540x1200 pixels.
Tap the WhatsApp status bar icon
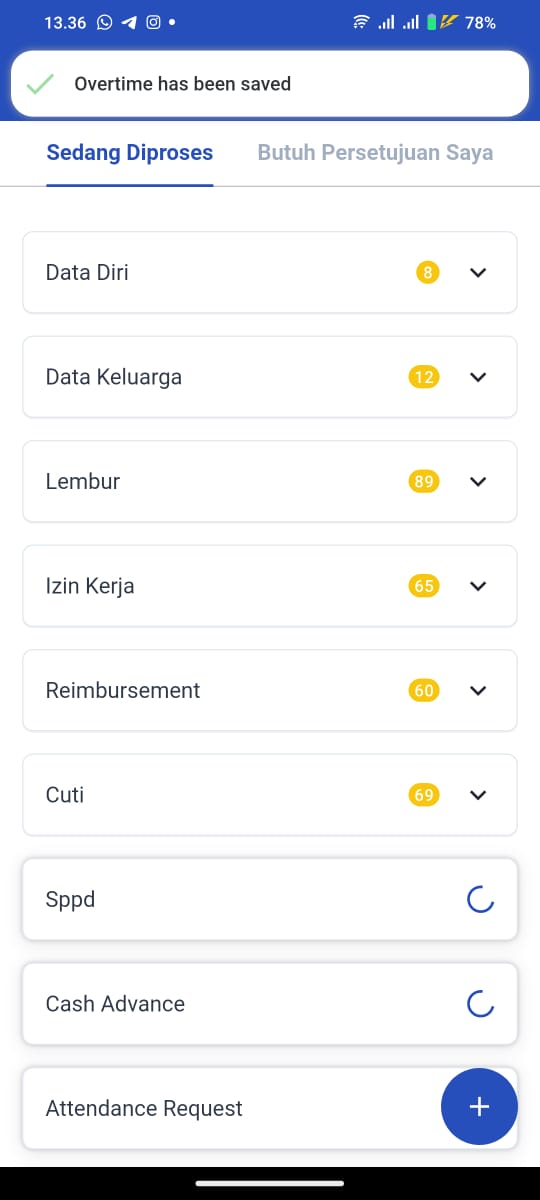(105, 22)
